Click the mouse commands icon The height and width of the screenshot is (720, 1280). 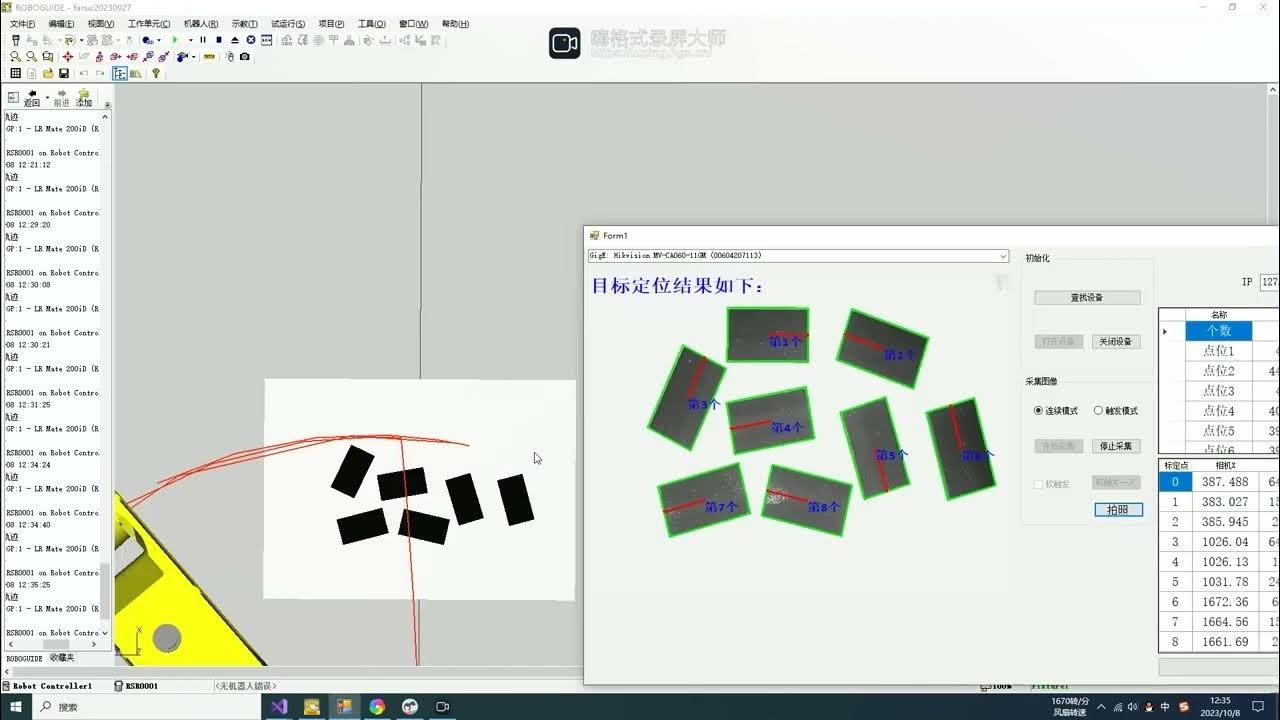point(230,56)
